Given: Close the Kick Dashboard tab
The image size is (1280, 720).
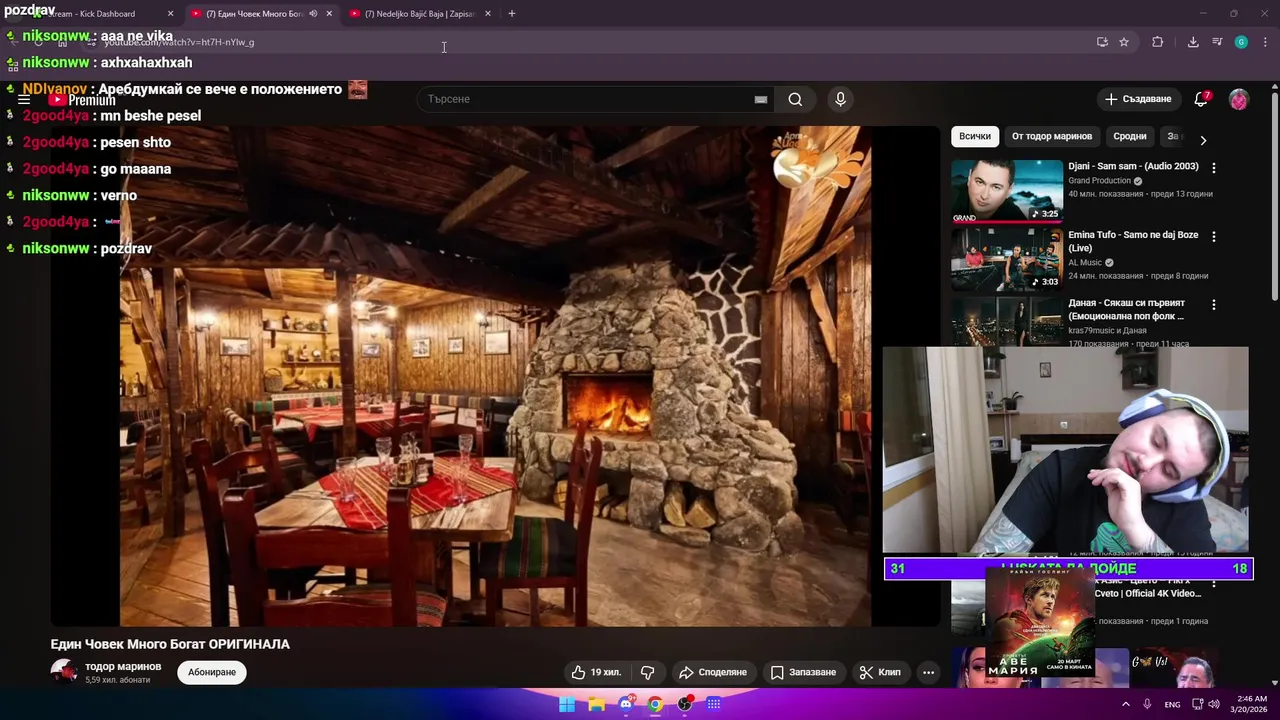Looking at the screenshot, I should (x=170, y=14).
